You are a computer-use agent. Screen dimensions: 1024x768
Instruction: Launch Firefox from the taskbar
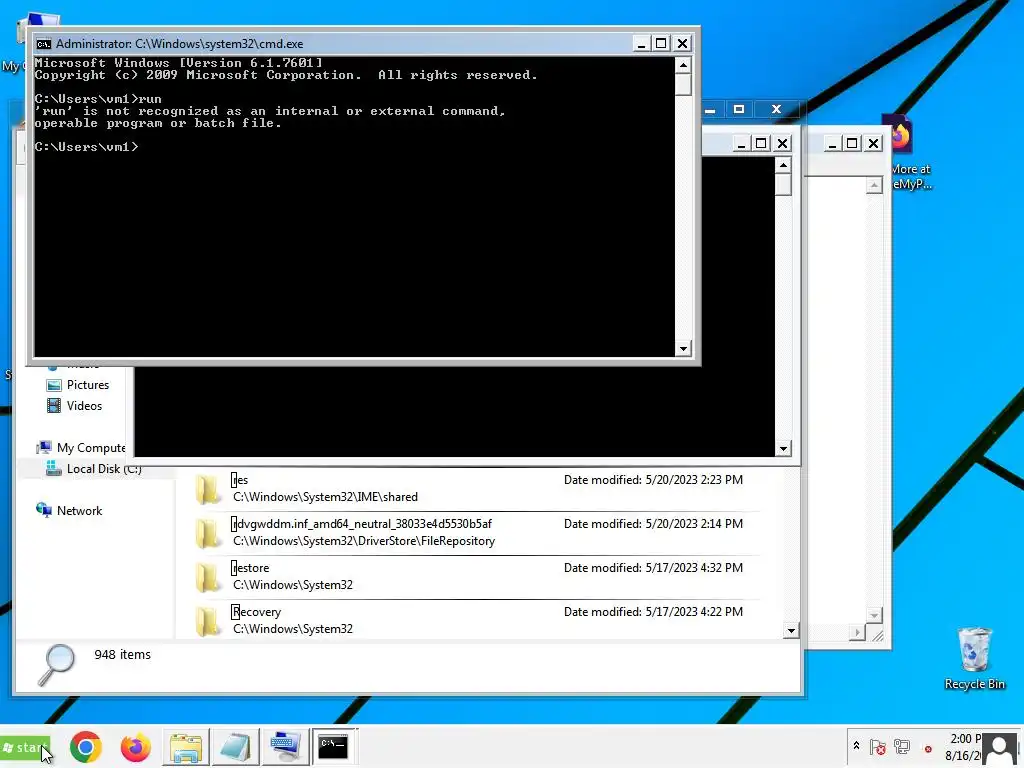pyautogui.click(x=136, y=747)
